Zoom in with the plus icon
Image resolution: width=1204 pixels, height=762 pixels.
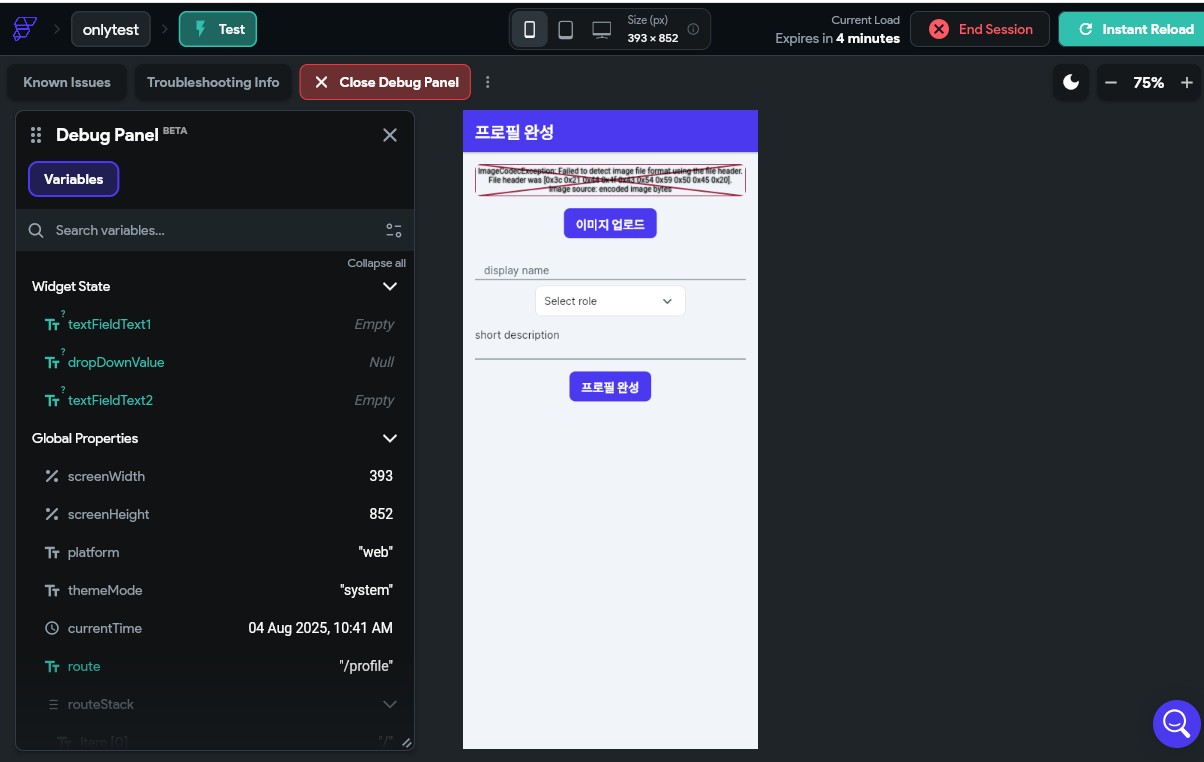(1187, 83)
